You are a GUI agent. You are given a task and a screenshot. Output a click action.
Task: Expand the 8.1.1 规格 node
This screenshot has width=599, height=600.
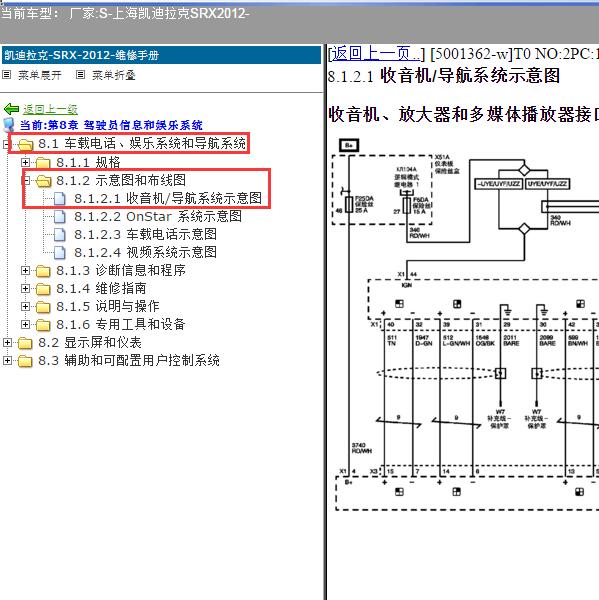[25, 162]
